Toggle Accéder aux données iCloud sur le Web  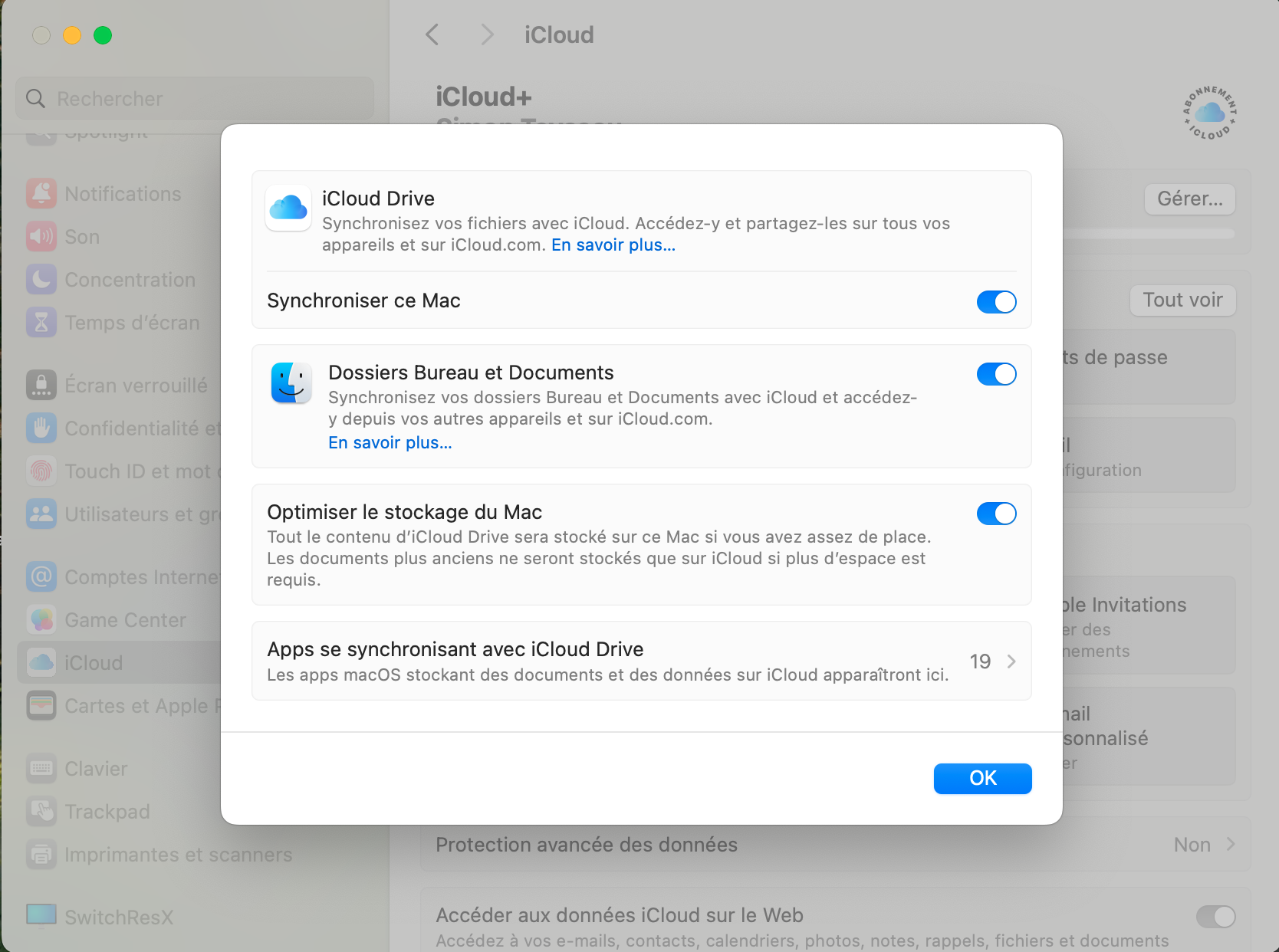1215,916
